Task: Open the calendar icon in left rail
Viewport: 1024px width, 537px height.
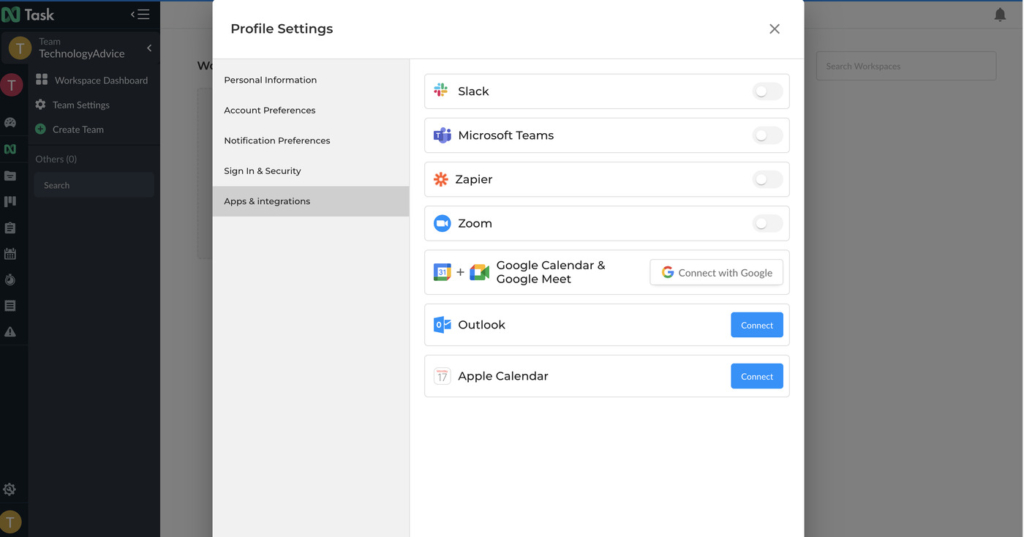Action: [x=10, y=254]
